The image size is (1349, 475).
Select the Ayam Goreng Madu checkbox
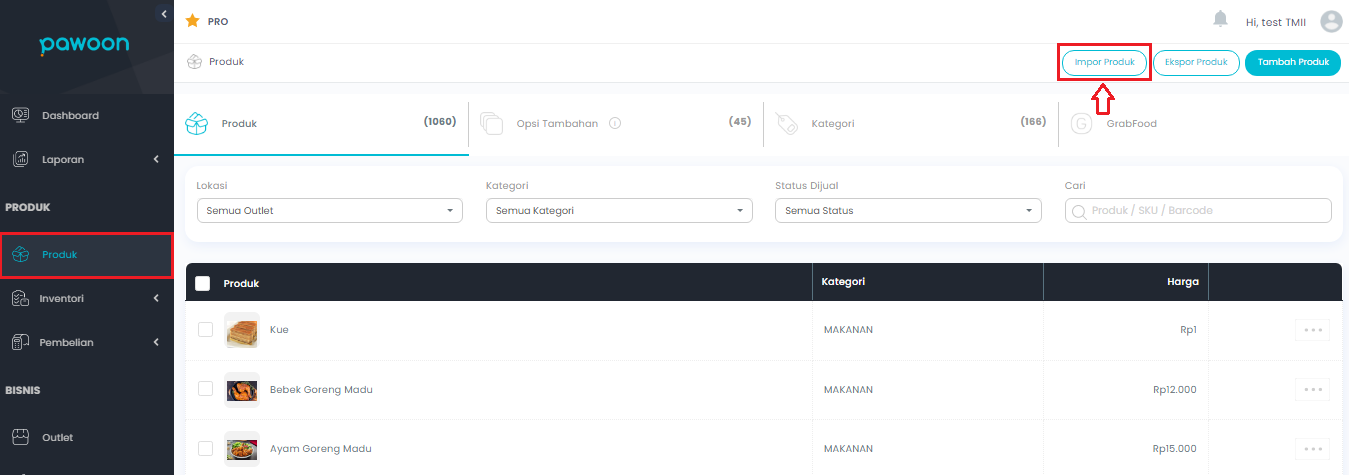[205, 448]
